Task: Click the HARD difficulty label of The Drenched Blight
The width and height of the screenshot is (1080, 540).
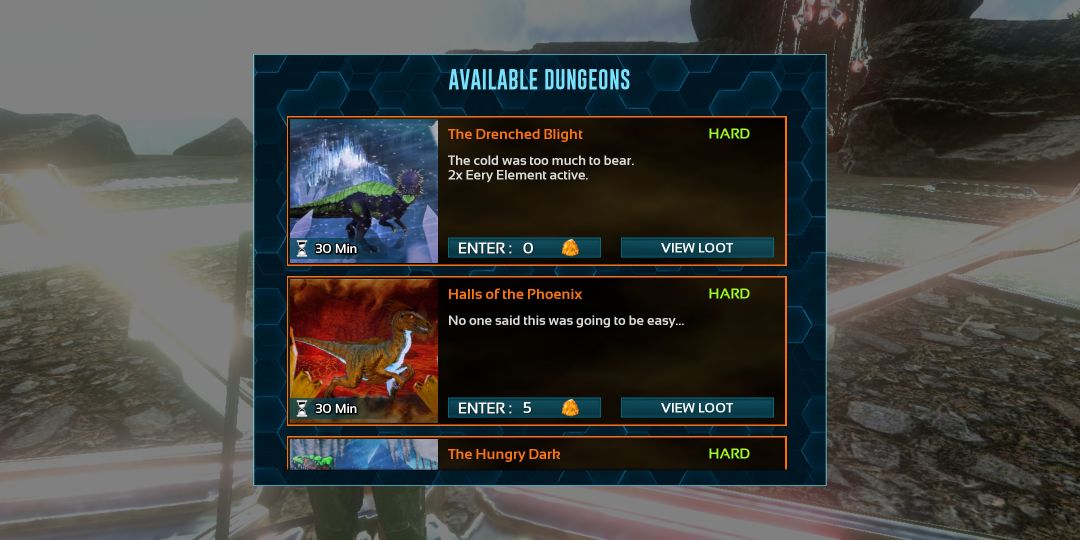Action: click(x=729, y=134)
